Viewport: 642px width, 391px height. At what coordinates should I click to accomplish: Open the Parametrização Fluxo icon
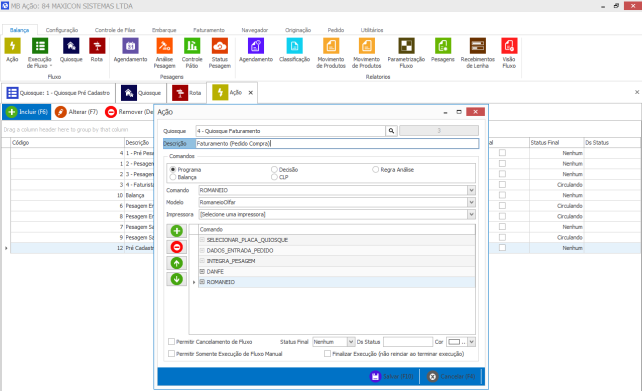coord(406,53)
